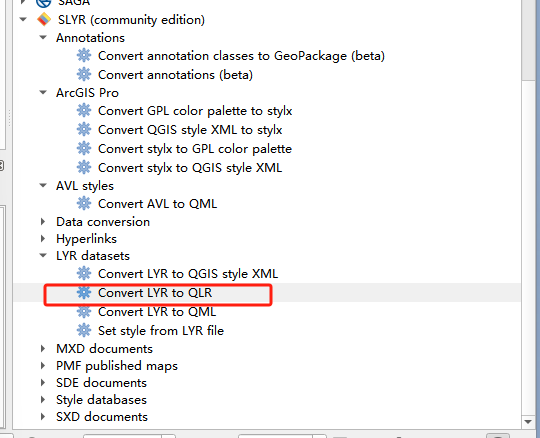Select Convert LYR to QGIS style XML
Image resolution: width=540 pixels, height=438 pixels.
(188, 274)
